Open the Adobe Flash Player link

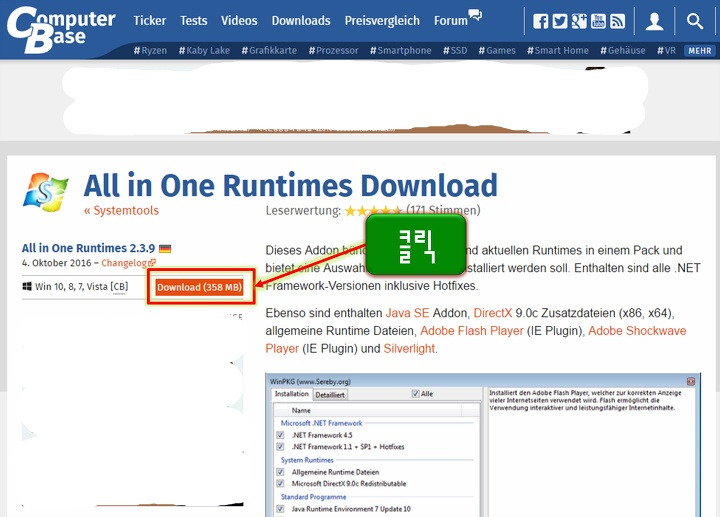(472, 331)
